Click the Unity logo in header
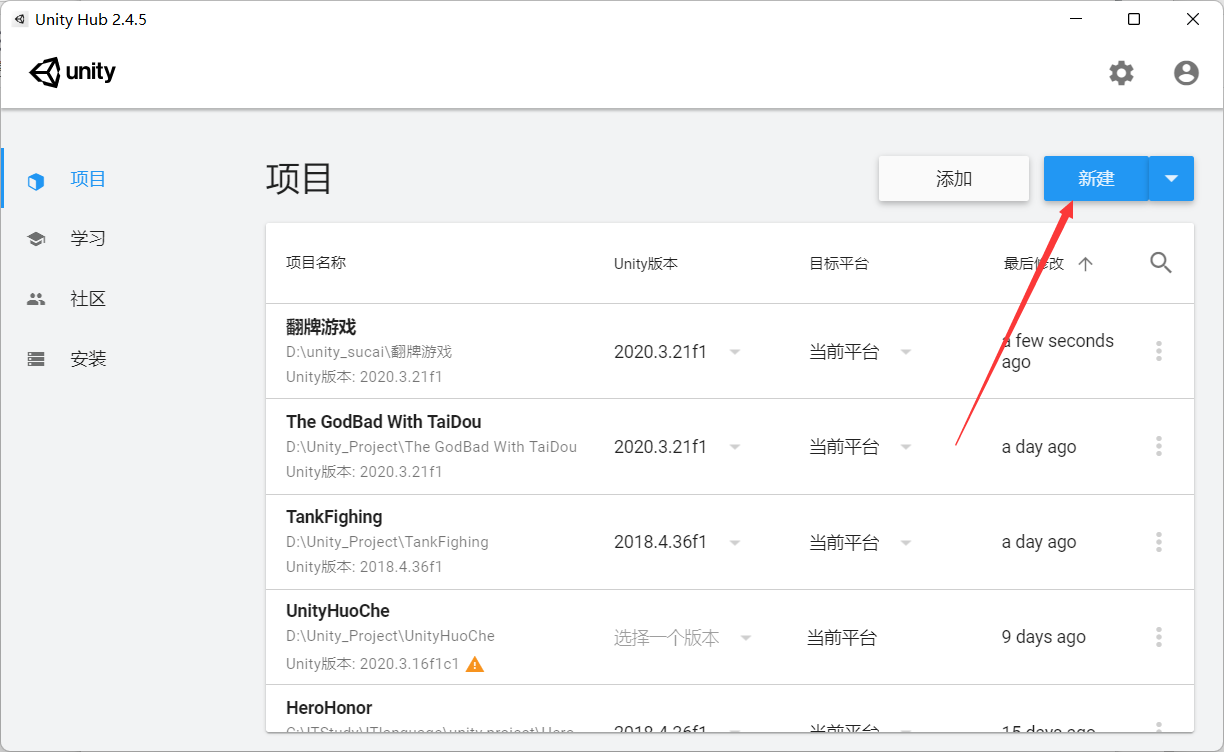 (x=73, y=72)
